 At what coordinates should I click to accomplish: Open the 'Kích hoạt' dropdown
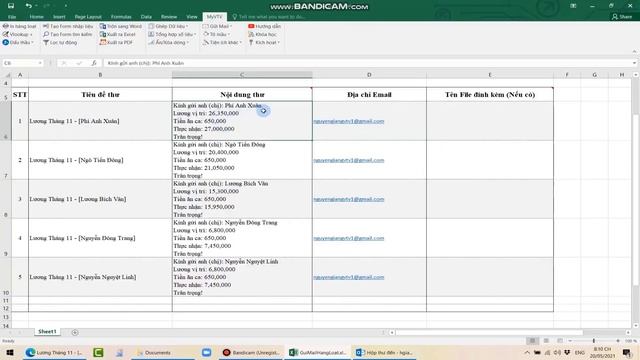[x=264, y=42]
